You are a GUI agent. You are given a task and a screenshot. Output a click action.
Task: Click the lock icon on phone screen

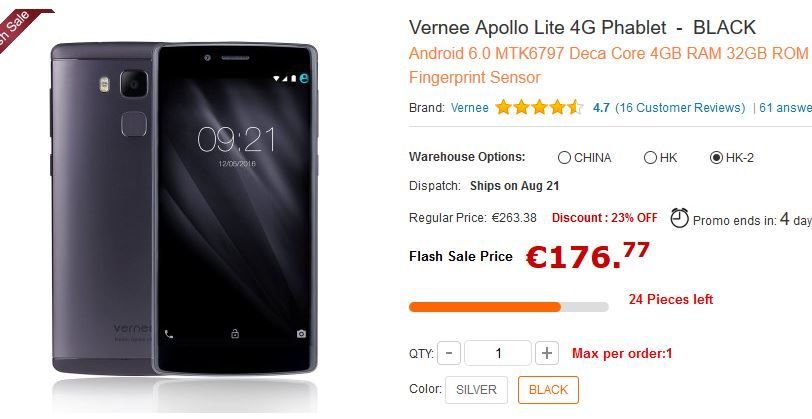coord(235,334)
